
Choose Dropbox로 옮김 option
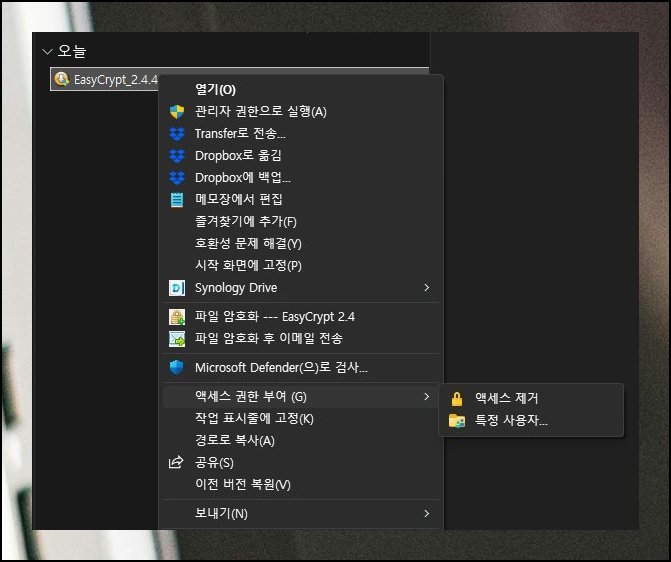[x=301, y=156]
